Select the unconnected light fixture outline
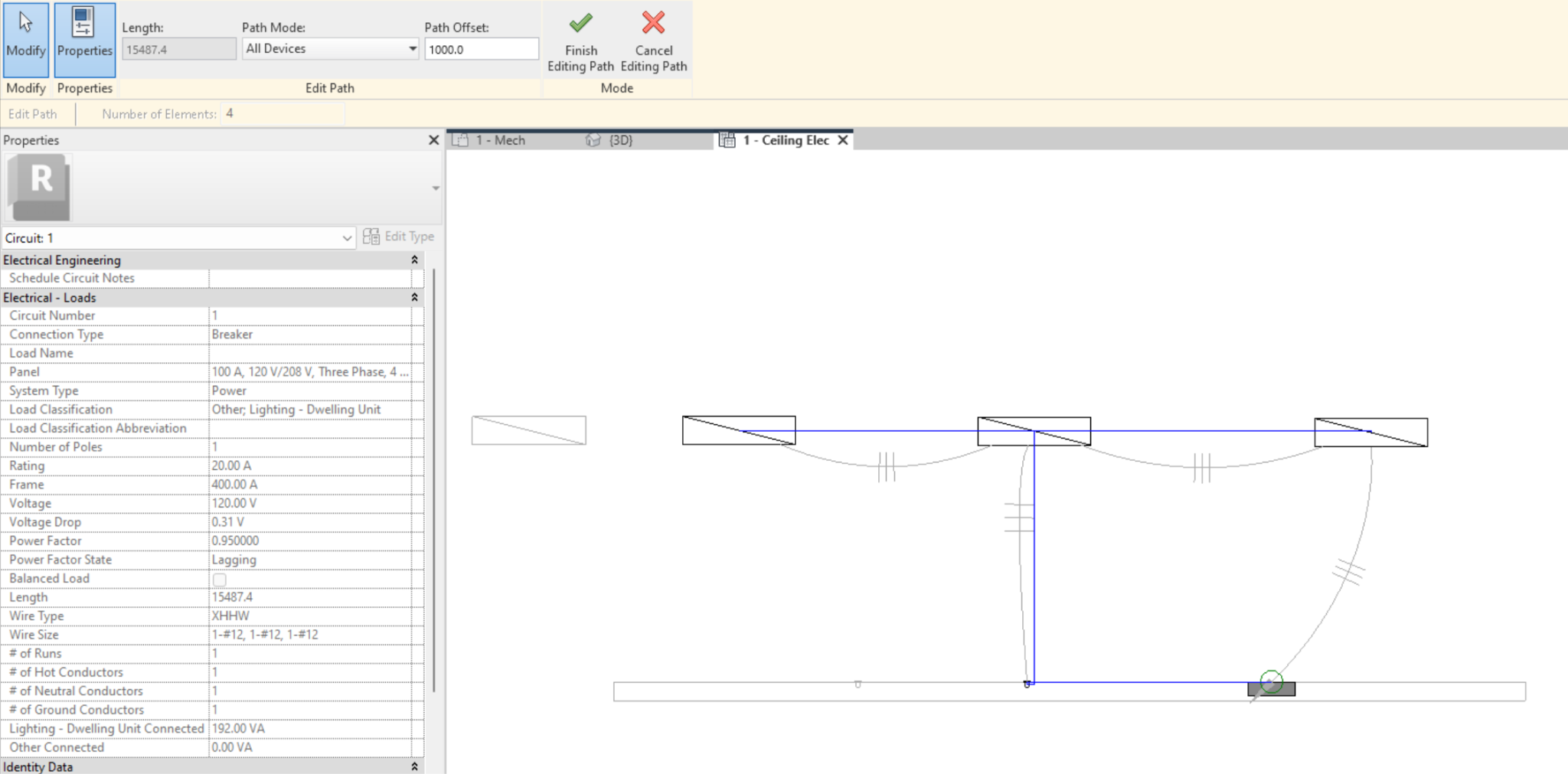The width and height of the screenshot is (1568, 774). [x=528, y=430]
